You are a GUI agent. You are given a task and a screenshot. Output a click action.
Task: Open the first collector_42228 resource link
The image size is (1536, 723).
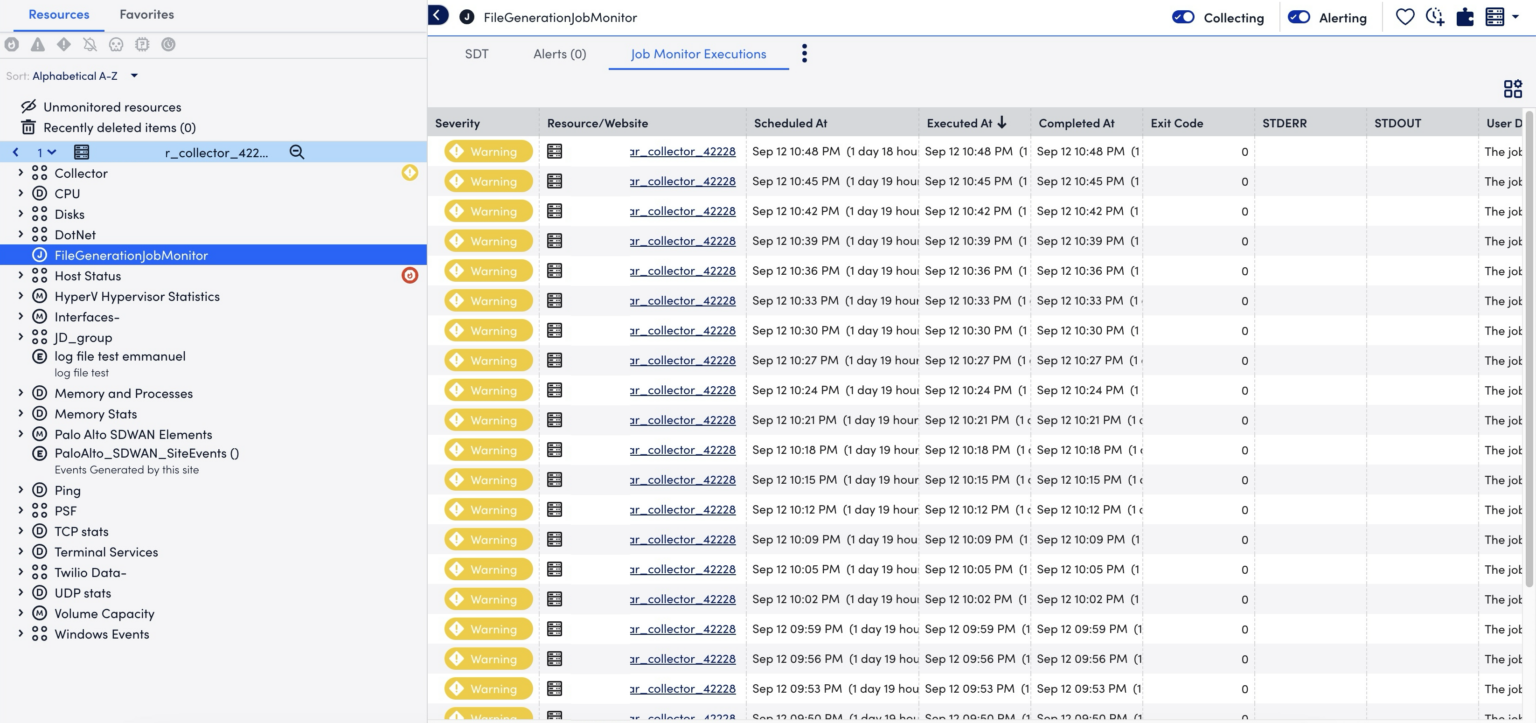click(x=683, y=152)
